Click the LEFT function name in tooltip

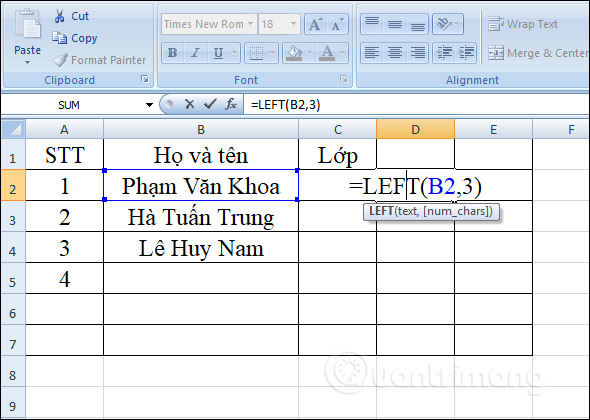[x=381, y=211]
